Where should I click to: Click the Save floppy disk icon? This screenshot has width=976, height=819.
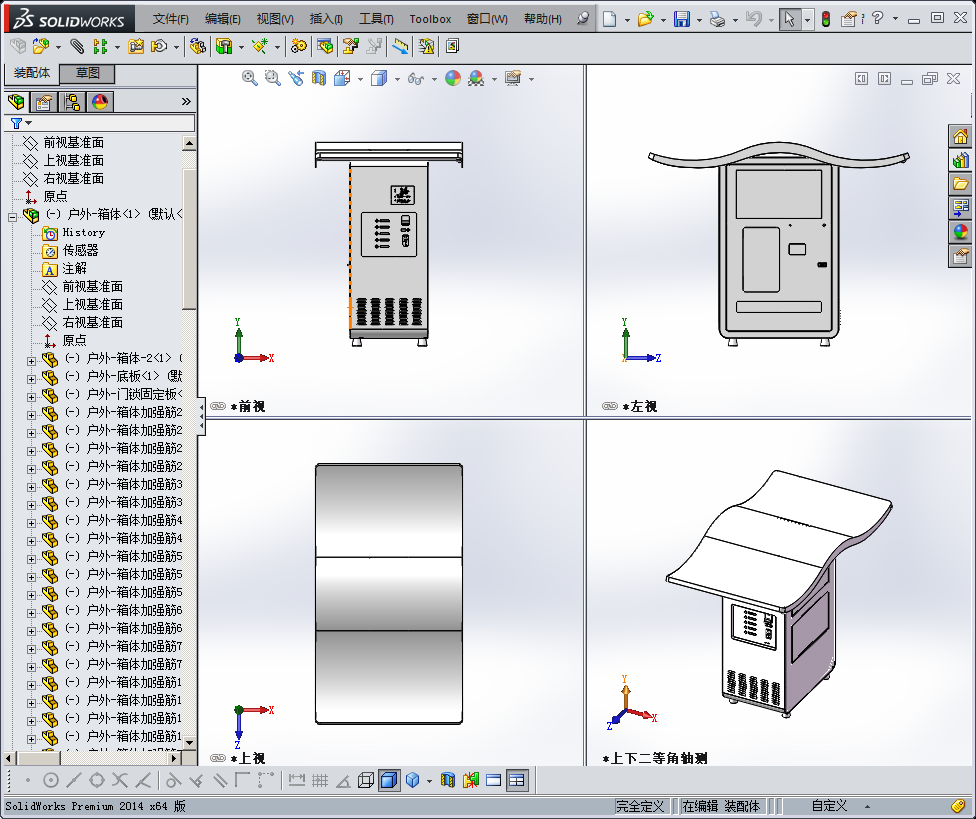point(682,19)
